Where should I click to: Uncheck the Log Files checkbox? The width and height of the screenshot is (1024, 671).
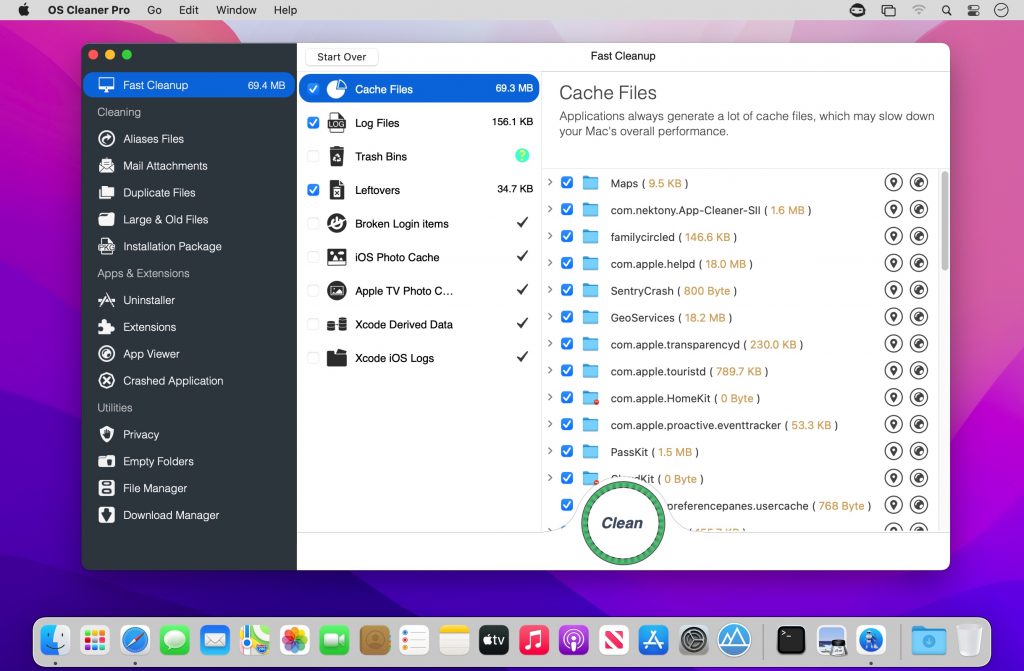click(313, 122)
